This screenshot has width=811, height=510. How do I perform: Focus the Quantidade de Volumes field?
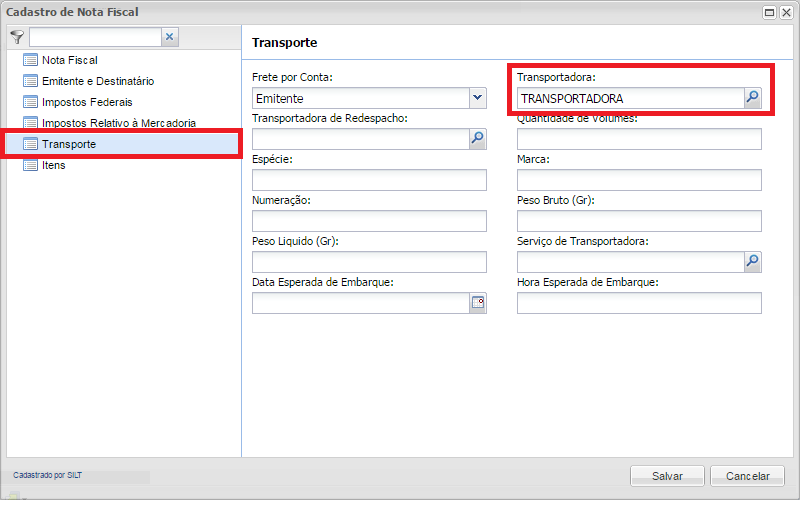click(639, 139)
